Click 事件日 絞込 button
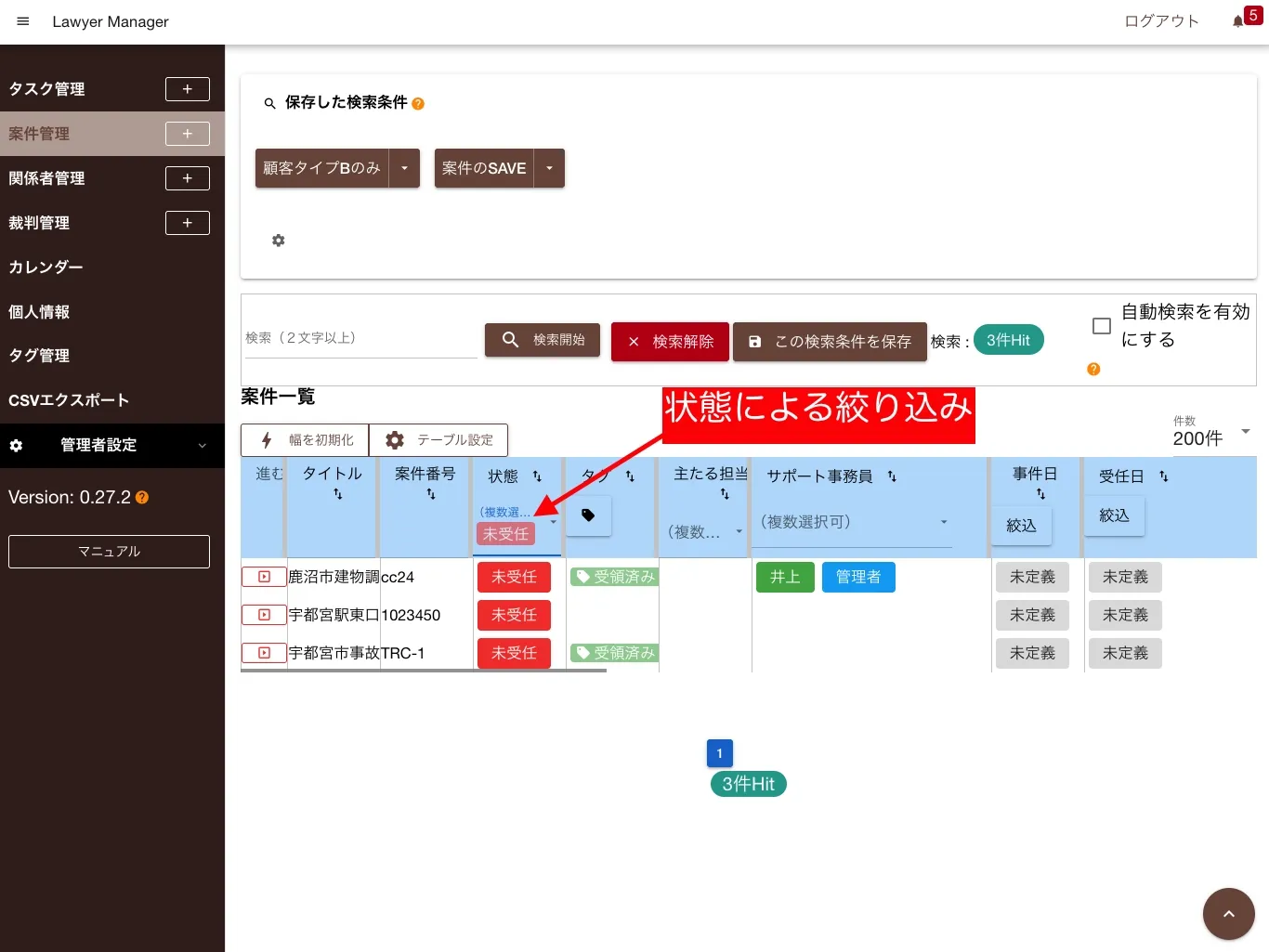Image resolution: width=1269 pixels, height=952 pixels. click(1021, 526)
